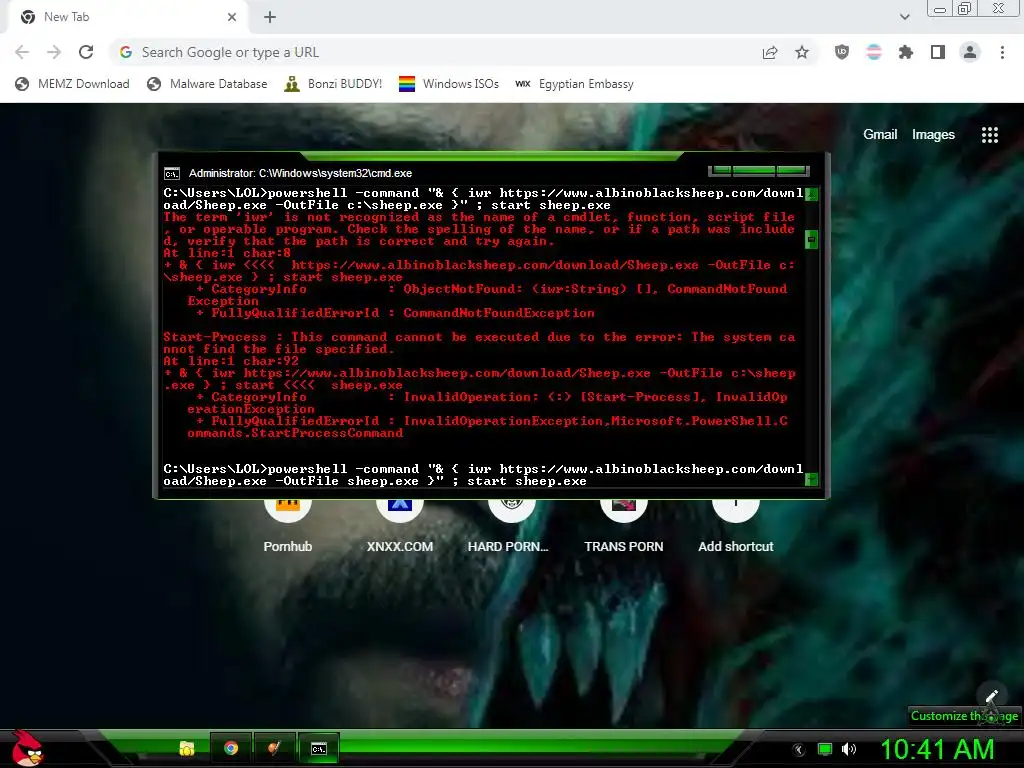Click the cmd window scrollbar up arrow
The height and width of the screenshot is (768, 1024).
811,194
